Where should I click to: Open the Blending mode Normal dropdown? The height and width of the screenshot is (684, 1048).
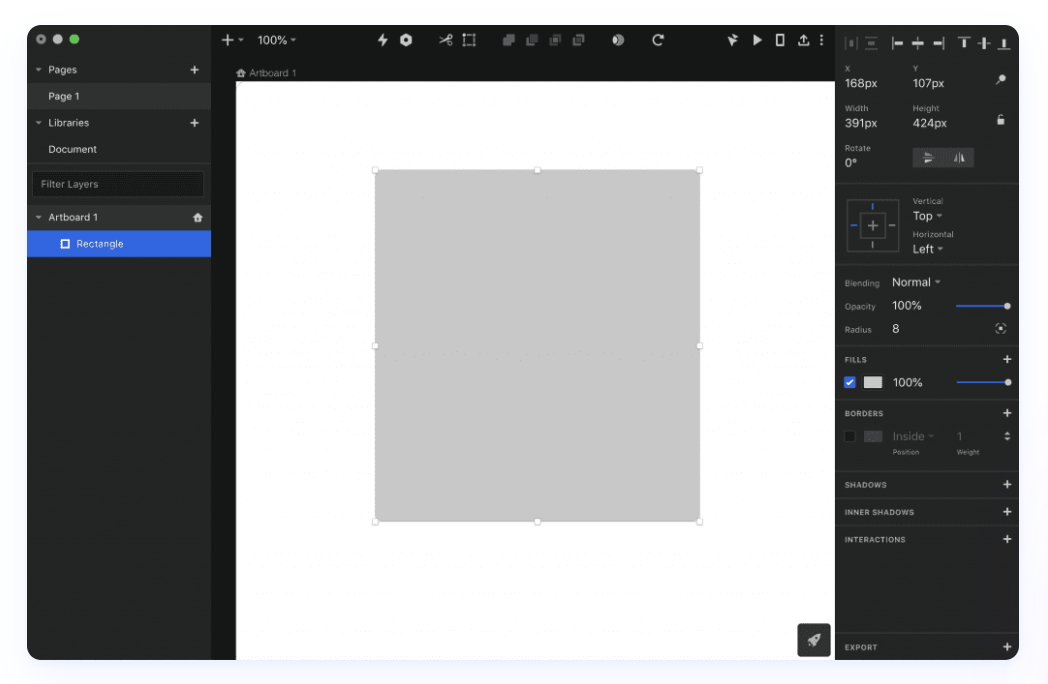916,282
